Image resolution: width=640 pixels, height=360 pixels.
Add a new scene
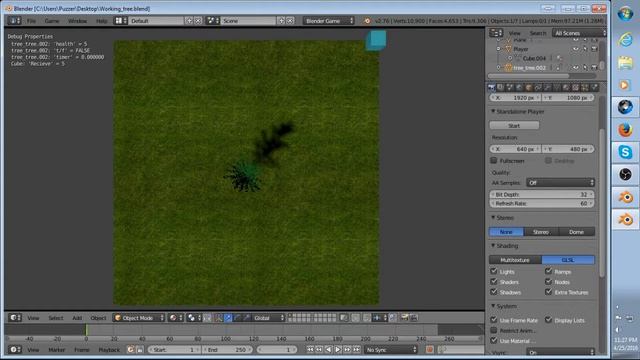pos(281,20)
